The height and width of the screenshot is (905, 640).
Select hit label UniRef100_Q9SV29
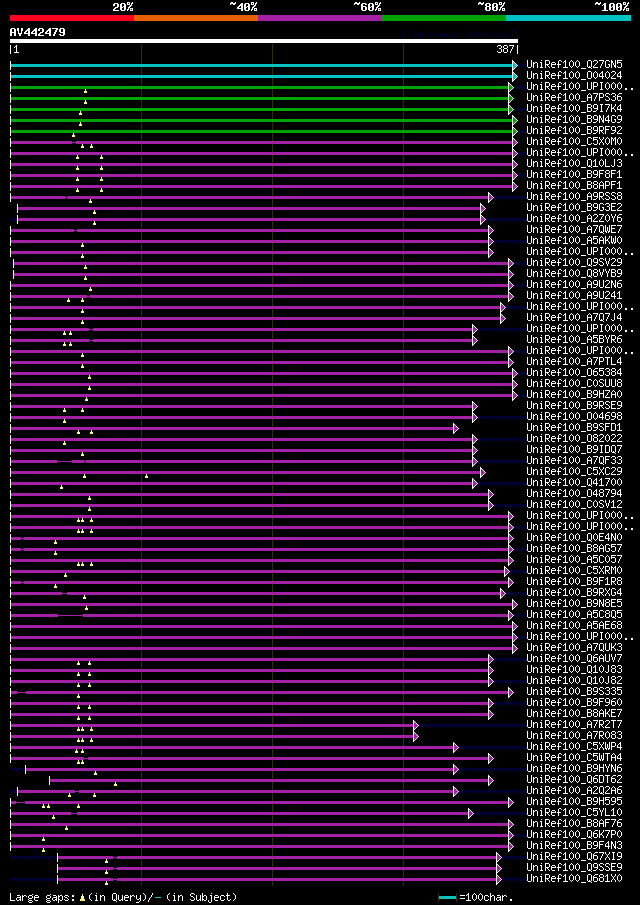tap(574, 263)
